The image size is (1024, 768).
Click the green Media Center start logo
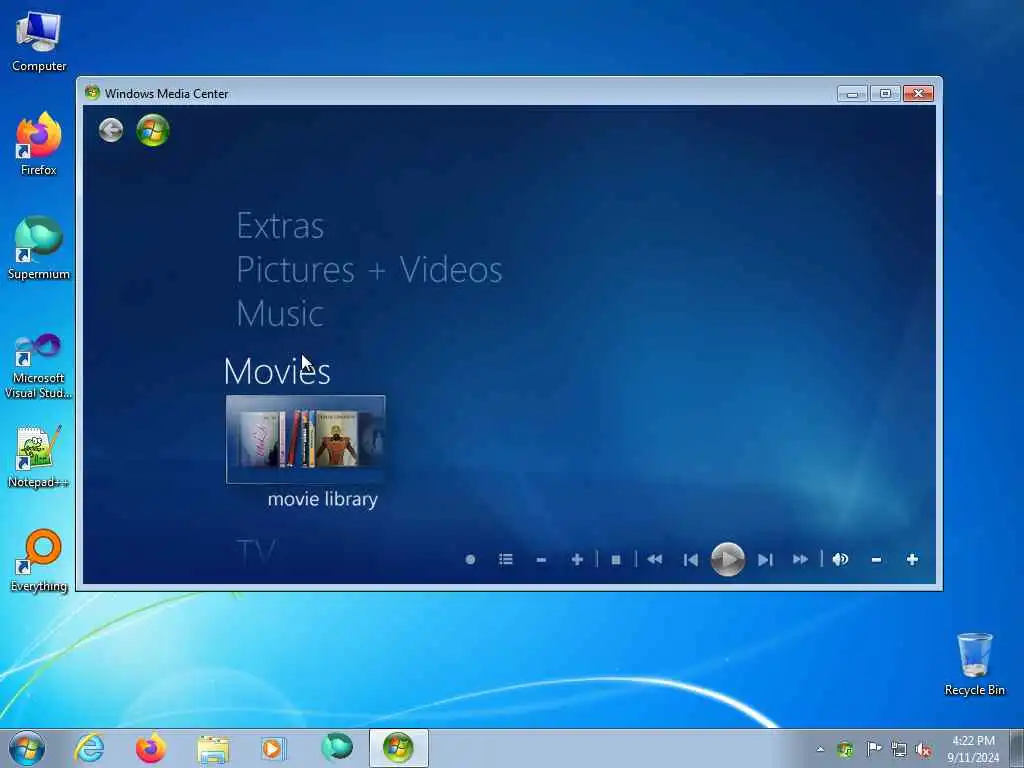153,130
